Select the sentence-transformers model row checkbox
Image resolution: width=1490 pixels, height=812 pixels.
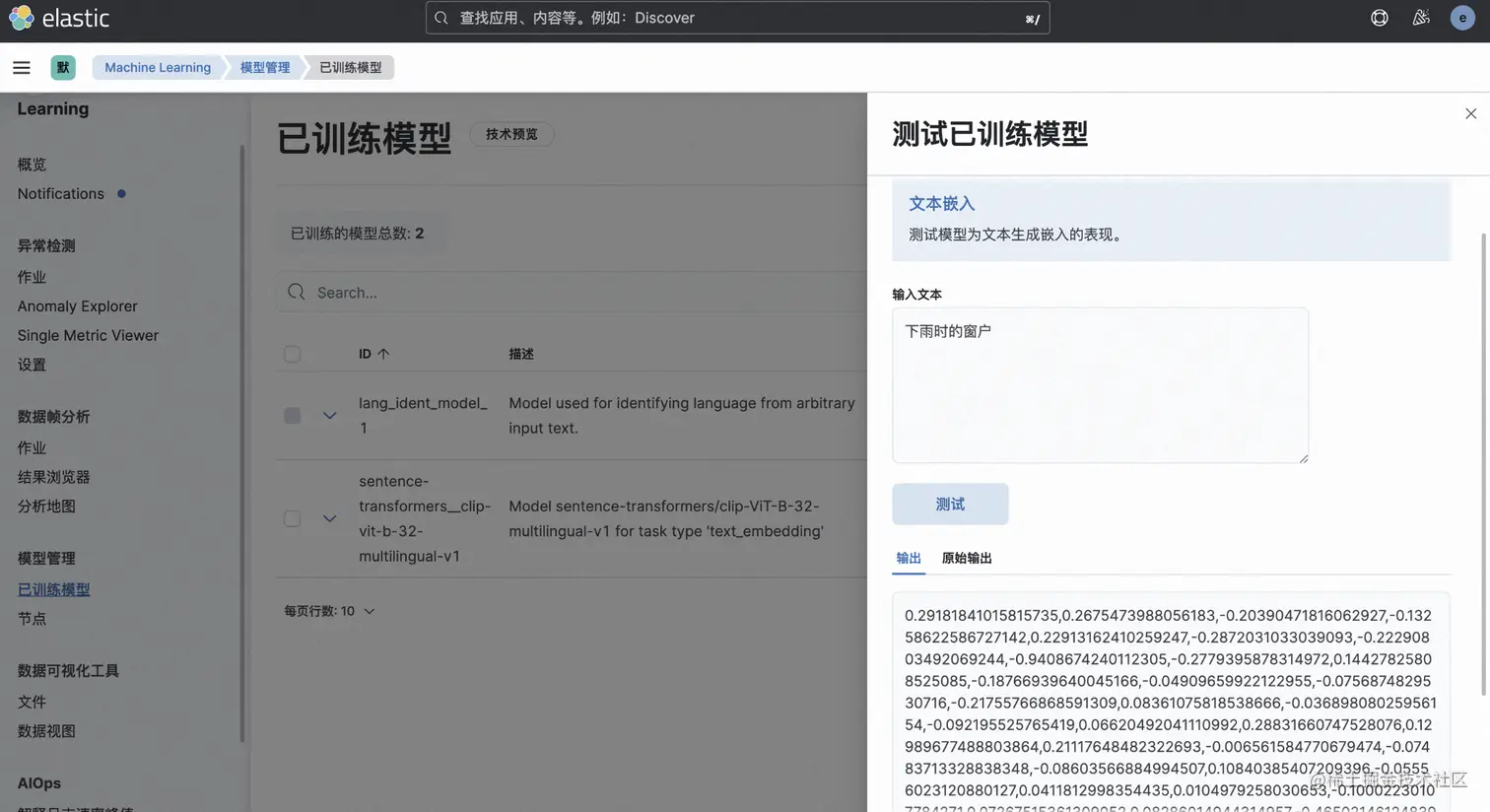pos(292,517)
